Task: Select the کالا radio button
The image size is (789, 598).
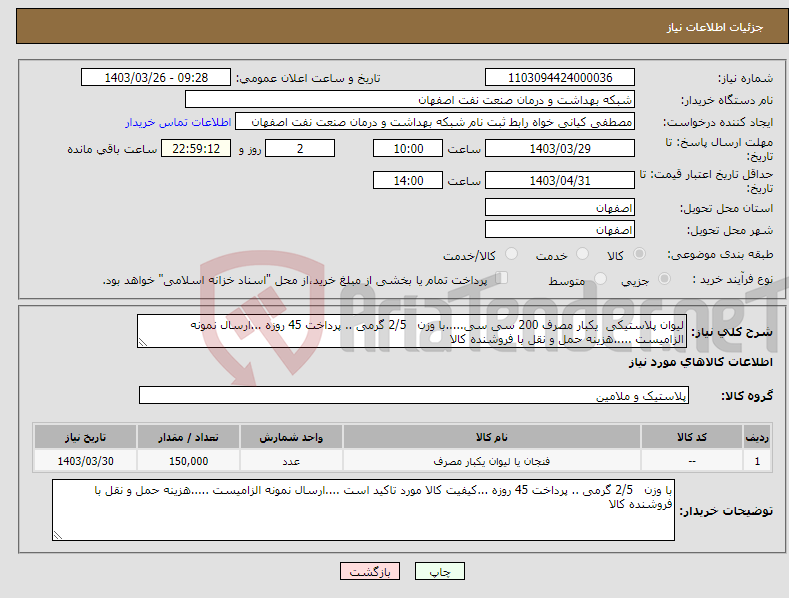Action: coord(639,254)
